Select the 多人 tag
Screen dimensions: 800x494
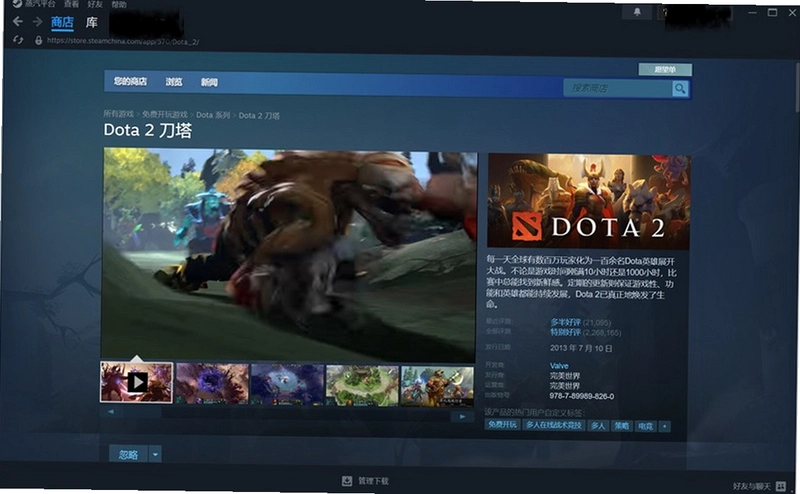597,426
